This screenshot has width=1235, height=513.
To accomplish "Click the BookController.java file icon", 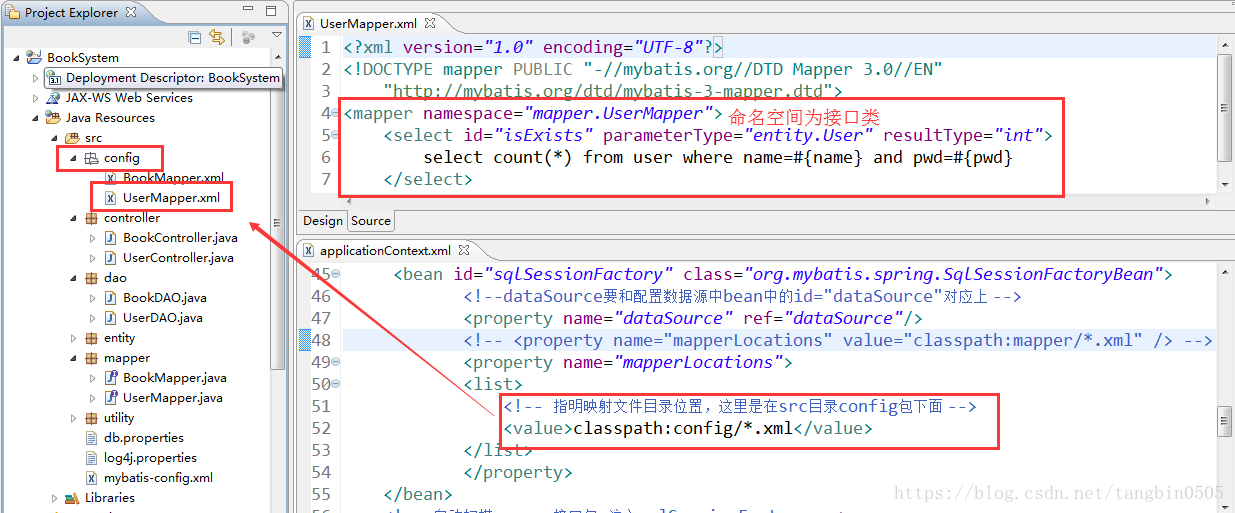I will [x=110, y=238].
